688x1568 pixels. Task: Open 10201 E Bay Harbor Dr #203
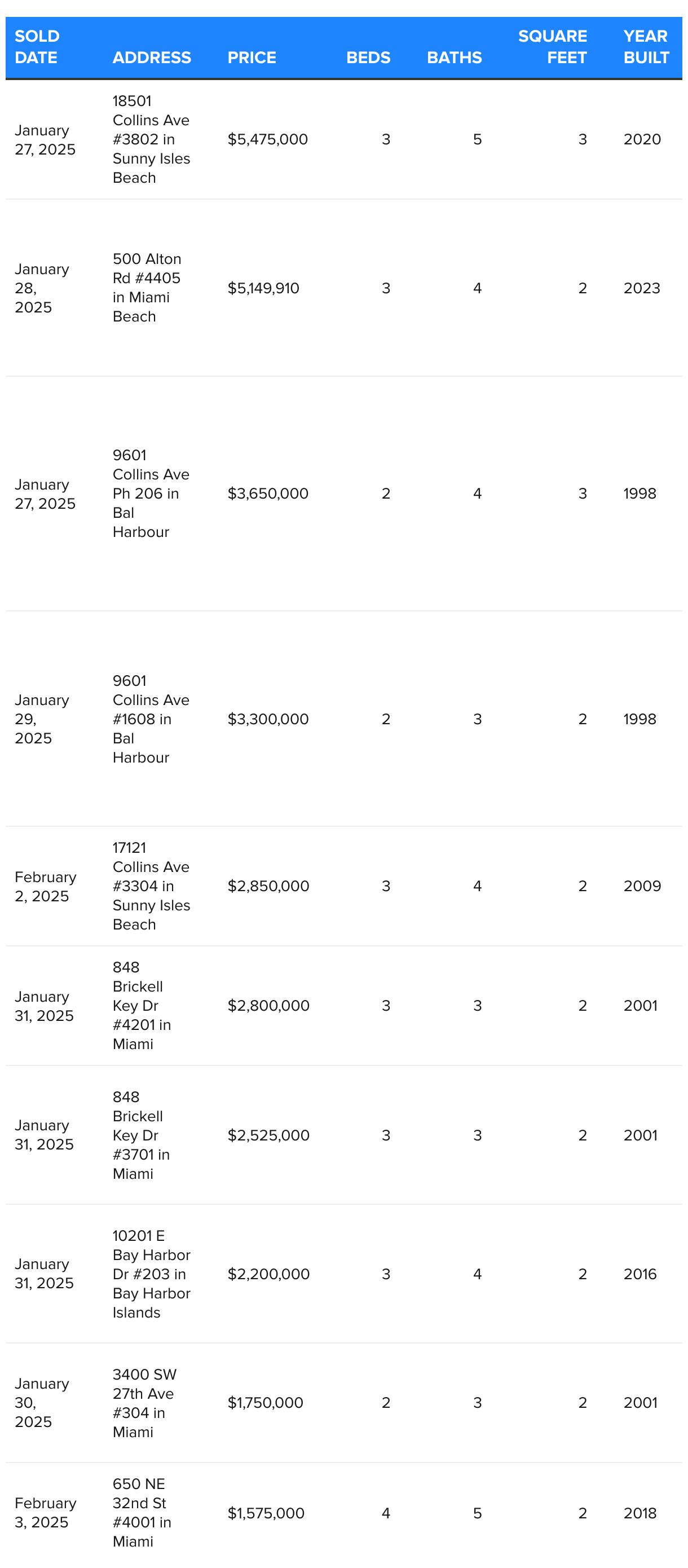pyautogui.click(x=152, y=1274)
